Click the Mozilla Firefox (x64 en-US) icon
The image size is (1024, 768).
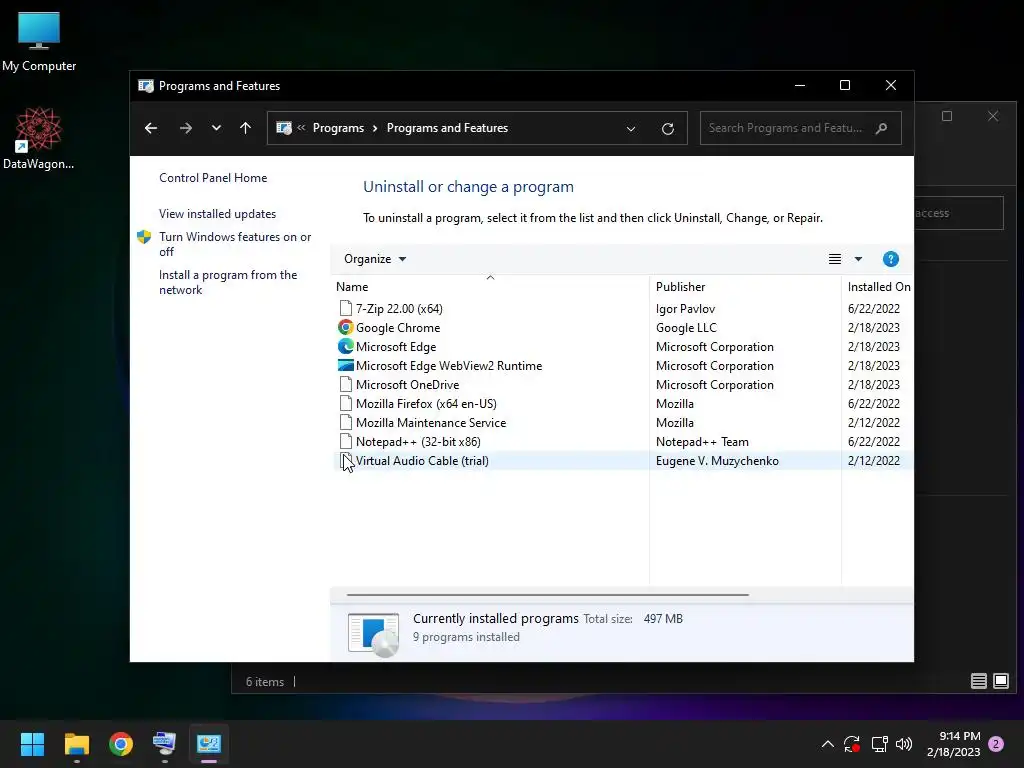[x=346, y=404]
